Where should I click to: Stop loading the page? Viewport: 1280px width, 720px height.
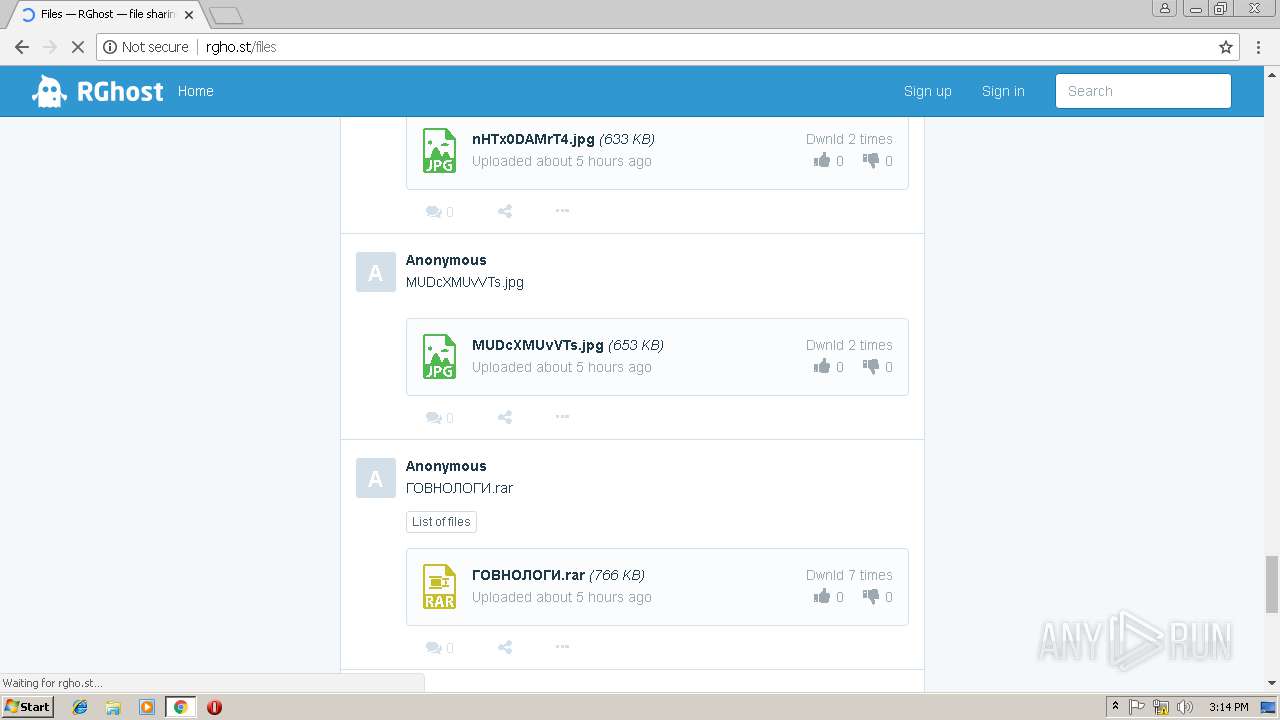pyautogui.click(x=77, y=47)
